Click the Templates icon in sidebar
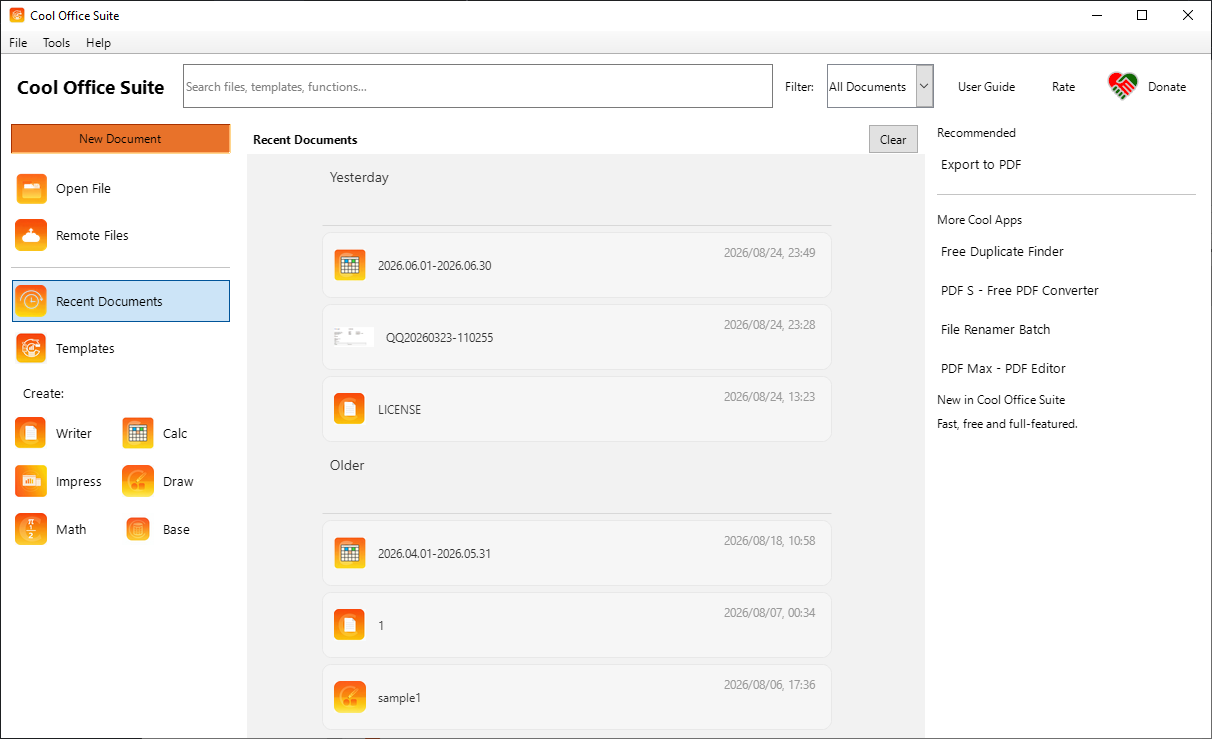 coord(31,348)
